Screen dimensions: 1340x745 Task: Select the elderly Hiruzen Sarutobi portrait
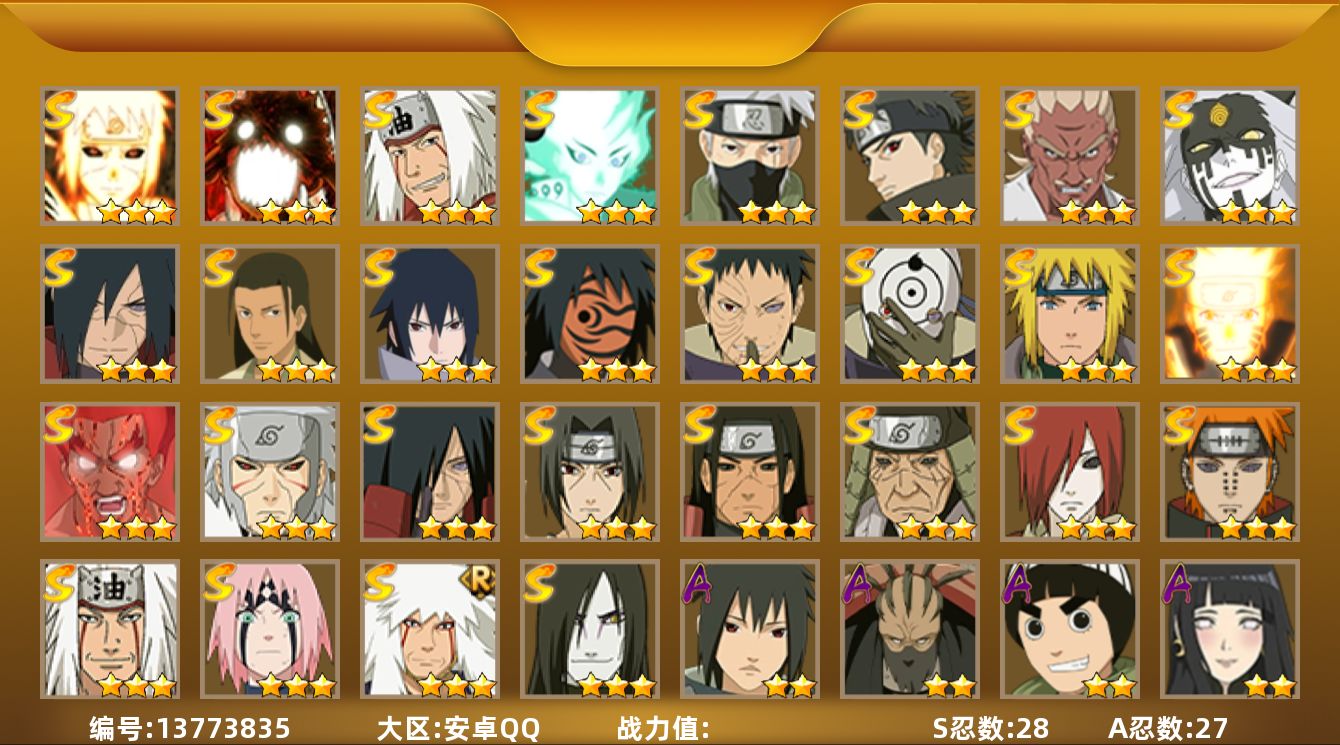click(910, 472)
